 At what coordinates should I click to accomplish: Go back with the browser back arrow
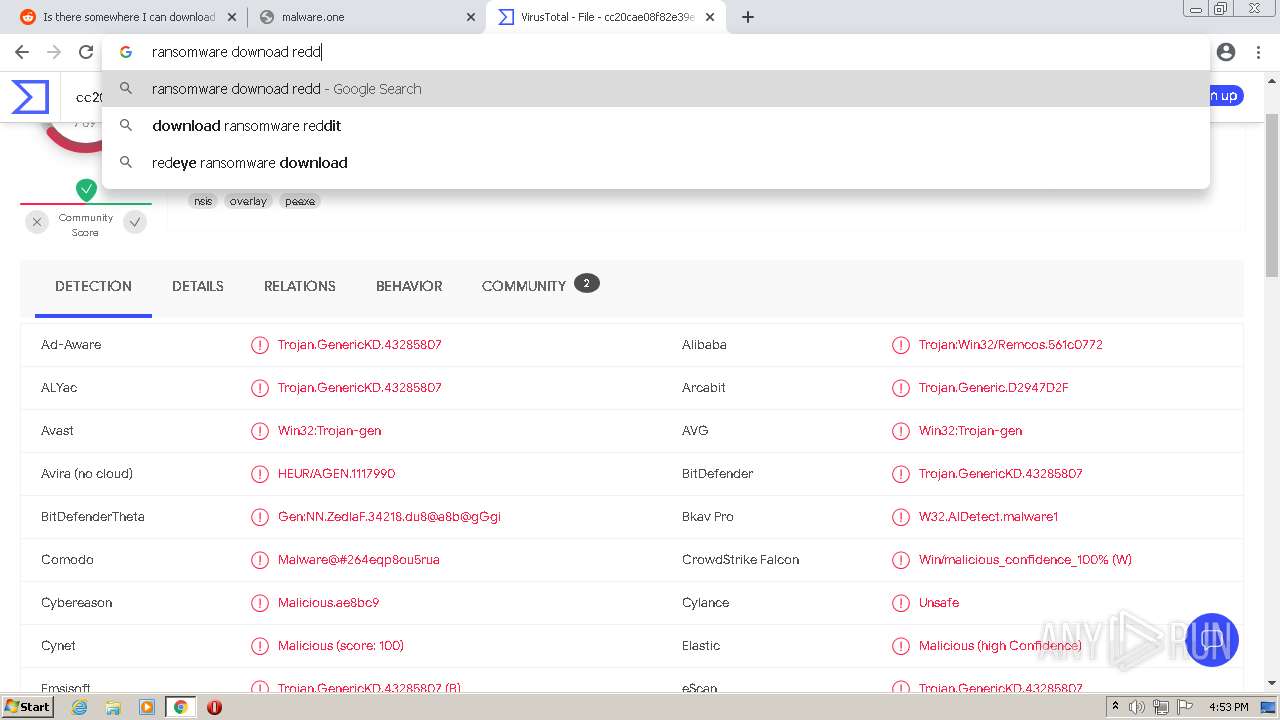pos(21,52)
